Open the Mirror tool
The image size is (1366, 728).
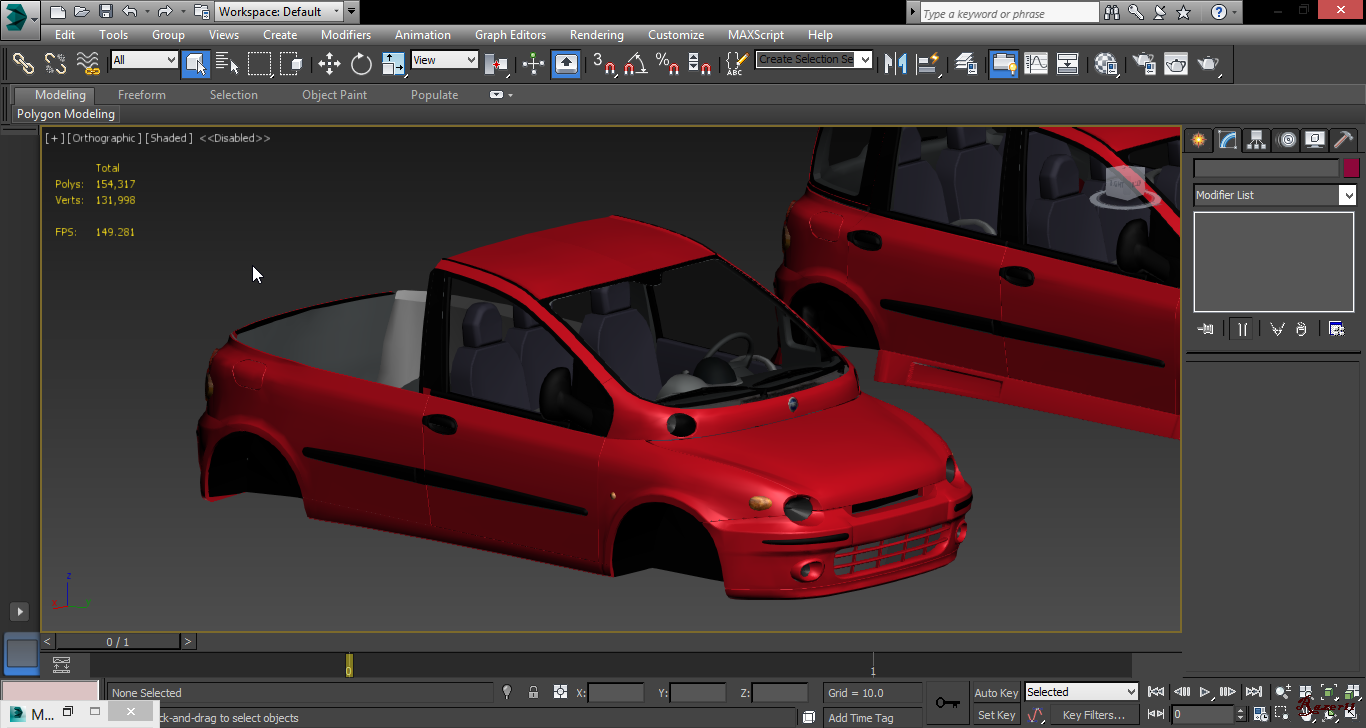pos(896,64)
